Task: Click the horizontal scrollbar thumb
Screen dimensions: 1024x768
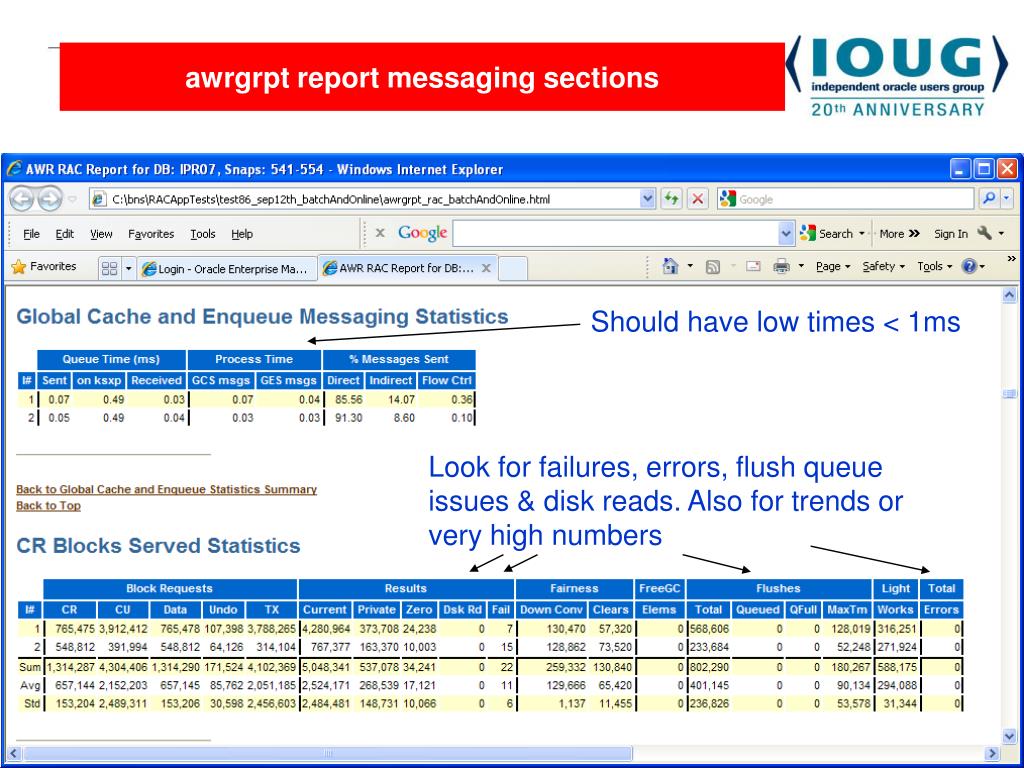Action: click(328, 753)
